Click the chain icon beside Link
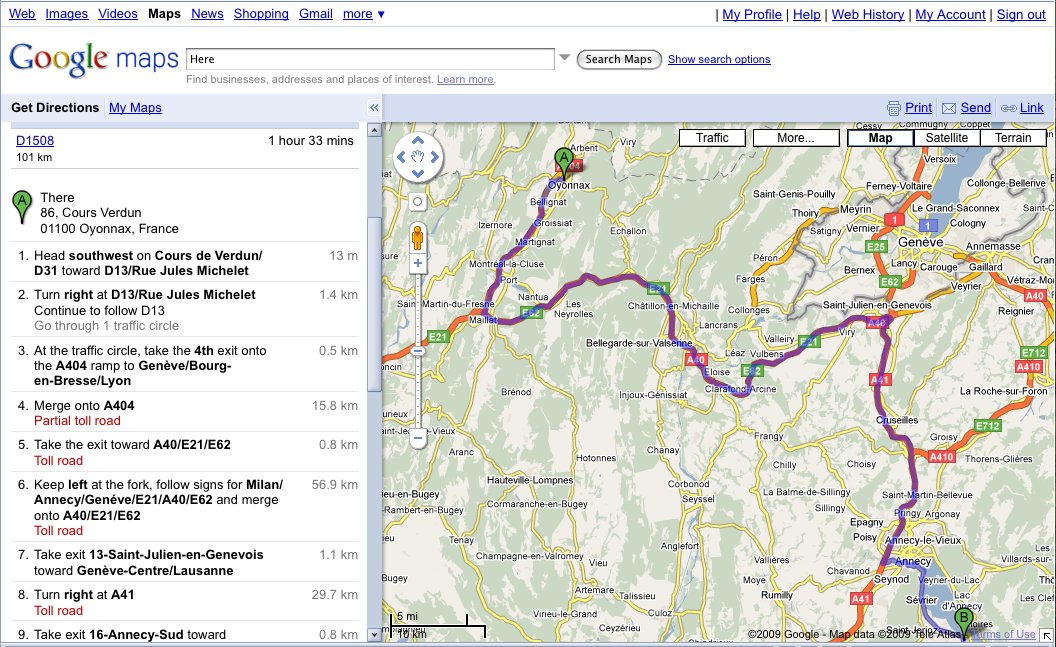Image resolution: width=1056 pixels, height=647 pixels. pyautogui.click(x=1009, y=108)
